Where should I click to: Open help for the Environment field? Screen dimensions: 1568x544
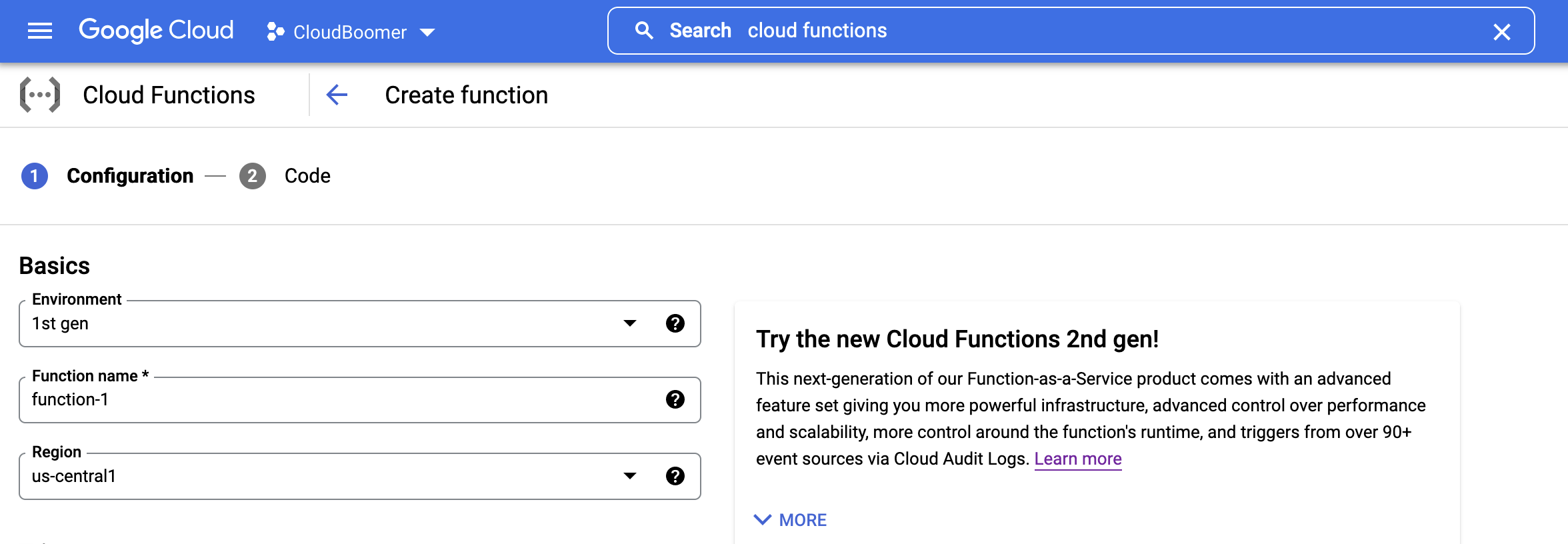(675, 323)
